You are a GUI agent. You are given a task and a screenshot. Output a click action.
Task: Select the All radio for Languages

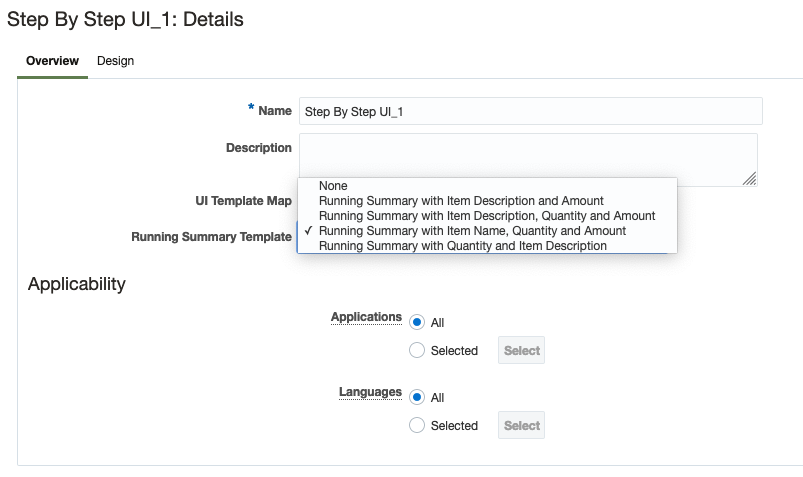417,398
